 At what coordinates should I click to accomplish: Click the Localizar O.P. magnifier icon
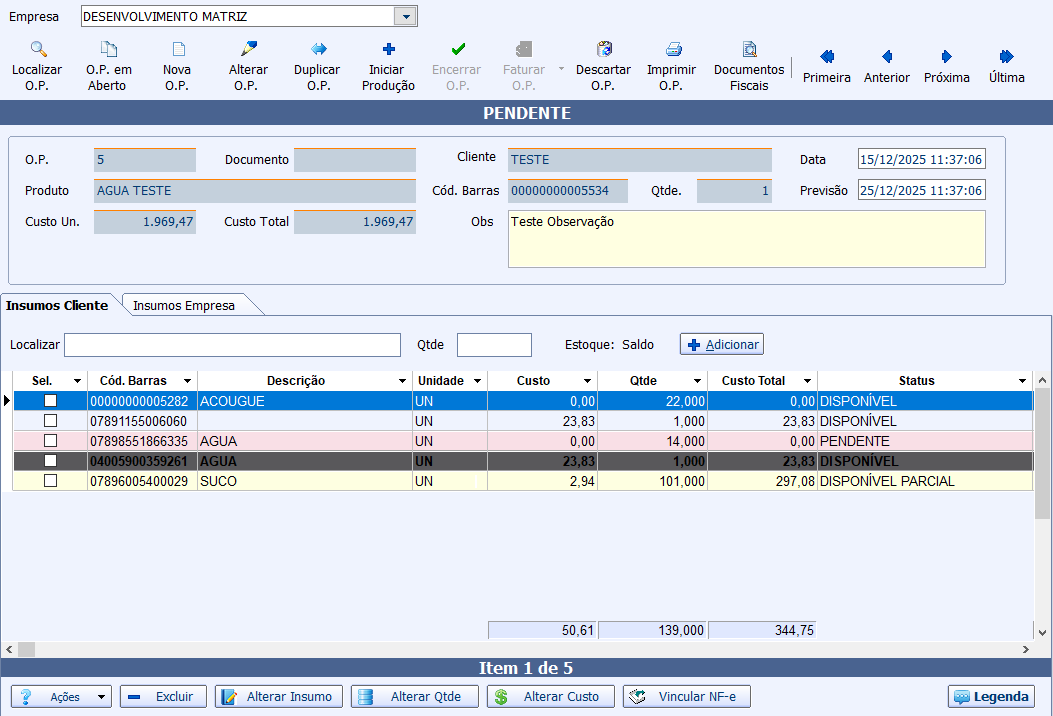point(38,49)
